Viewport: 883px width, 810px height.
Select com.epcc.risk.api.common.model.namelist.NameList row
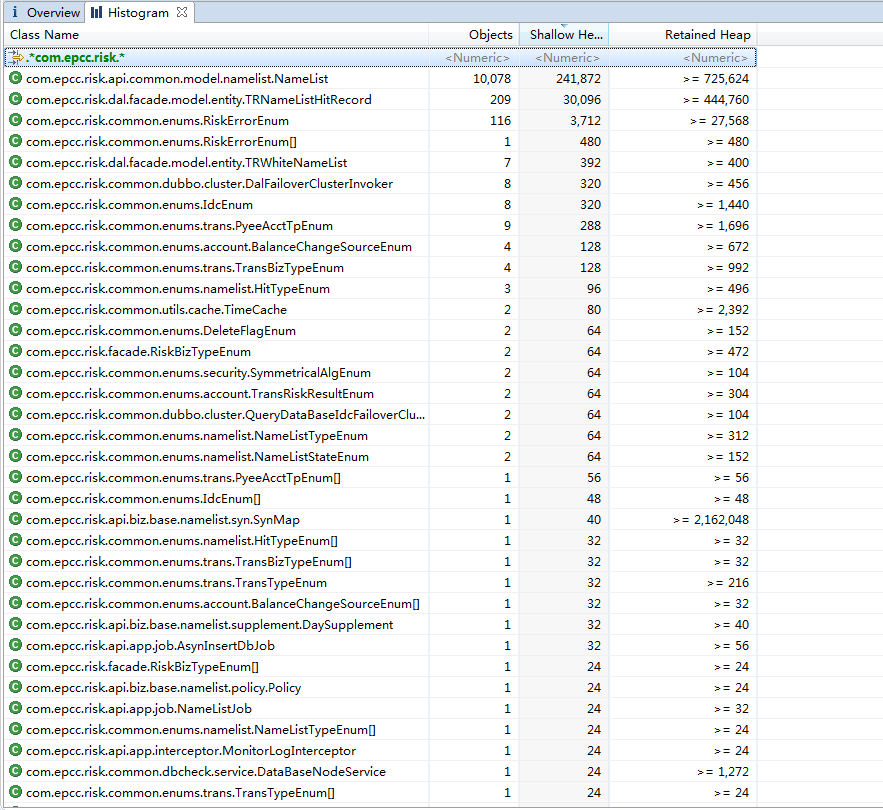coord(380,78)
